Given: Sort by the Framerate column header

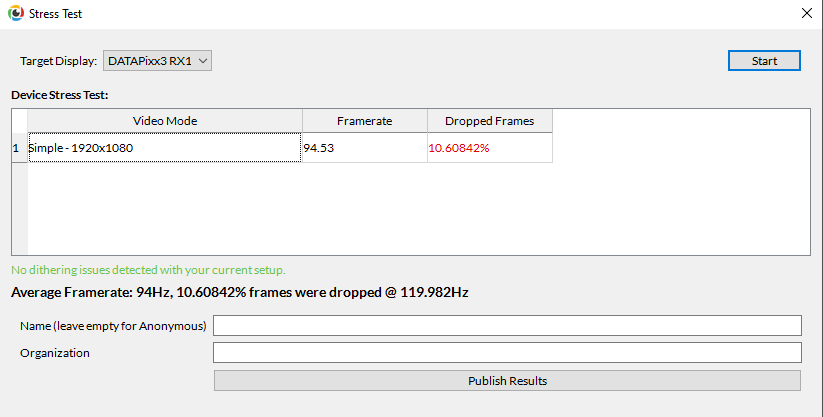Looking at the screenshot, I should (365, 121).
